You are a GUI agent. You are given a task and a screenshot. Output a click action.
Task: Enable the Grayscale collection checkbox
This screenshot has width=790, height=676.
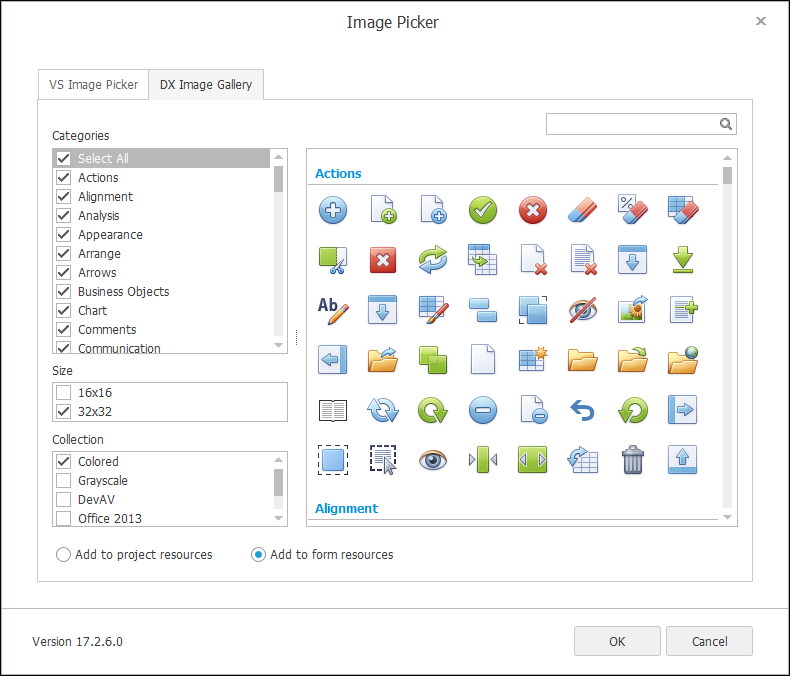63,481
